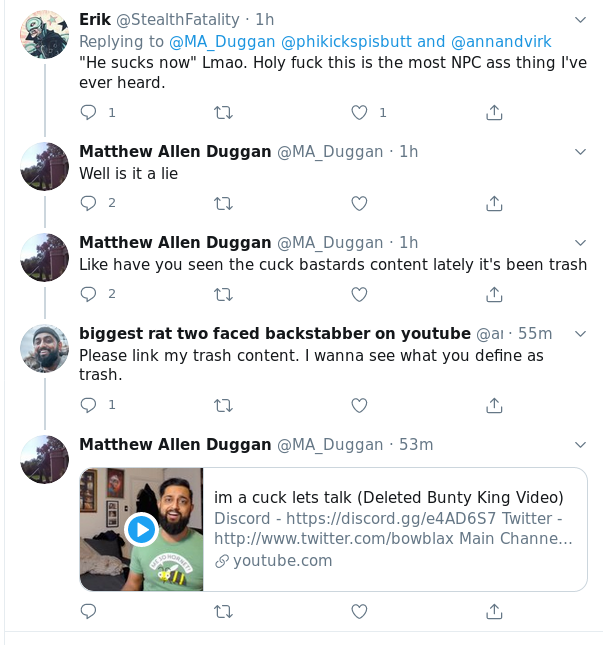
Task: Open the youtube.com link card title
Action: point(389,498)
